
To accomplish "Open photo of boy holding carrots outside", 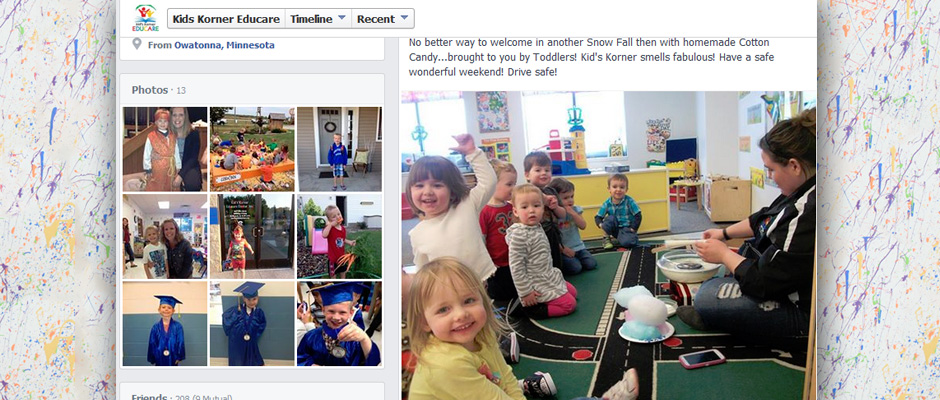I will (339, 236).
